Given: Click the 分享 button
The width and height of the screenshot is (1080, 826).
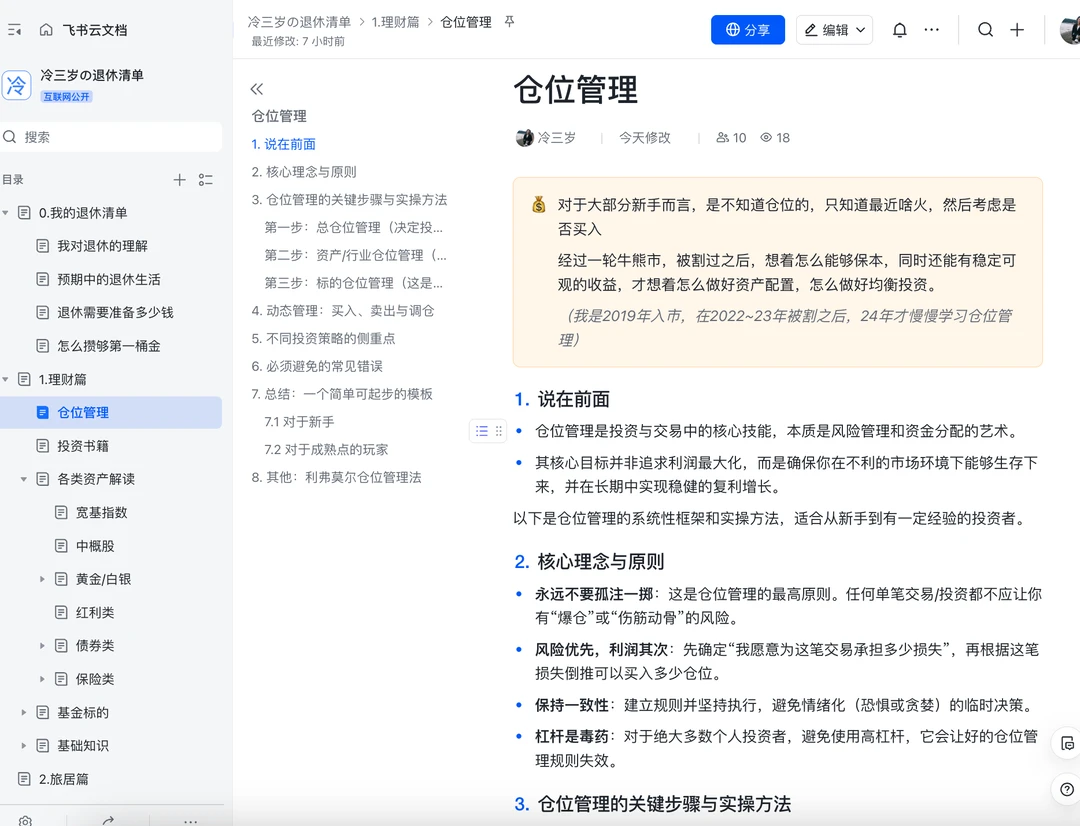Looking at the screenshot, I should click(x=747, y=30).
